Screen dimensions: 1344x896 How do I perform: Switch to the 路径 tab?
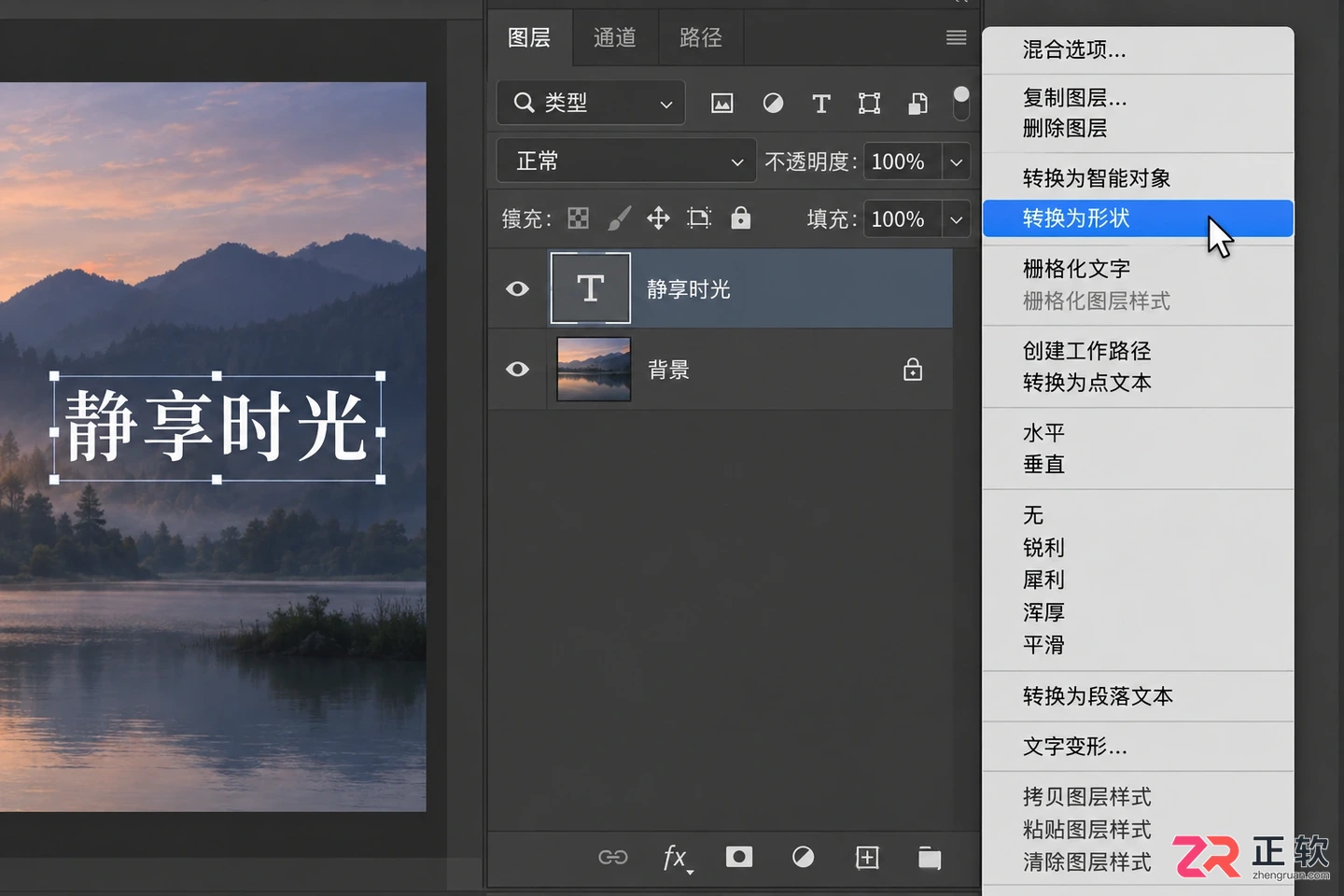[701, 37]
